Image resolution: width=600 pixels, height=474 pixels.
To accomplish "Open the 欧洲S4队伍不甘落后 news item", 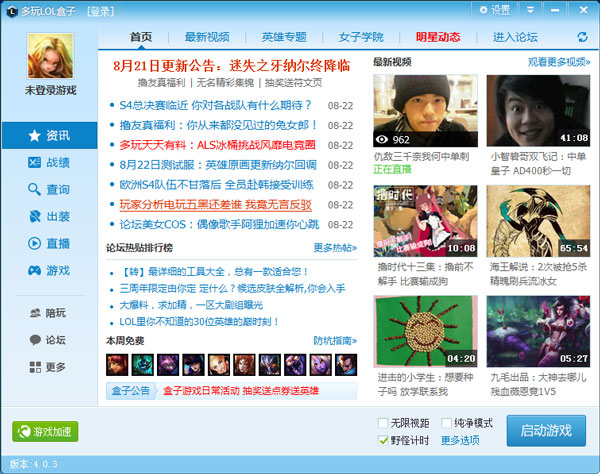I will click(x=217, y=185).
